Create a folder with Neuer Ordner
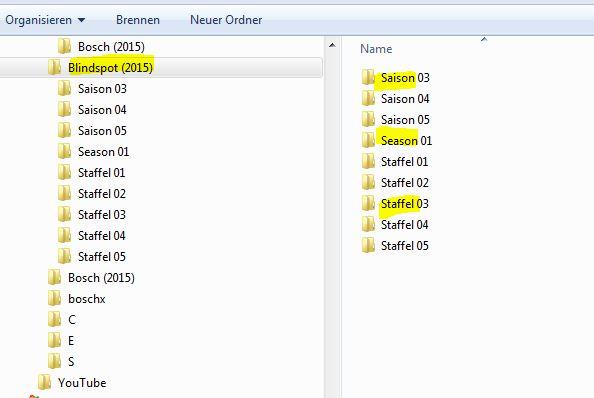The width and height of the screenshot is (594, 398). pyautogui.click(x=226, y=20)
